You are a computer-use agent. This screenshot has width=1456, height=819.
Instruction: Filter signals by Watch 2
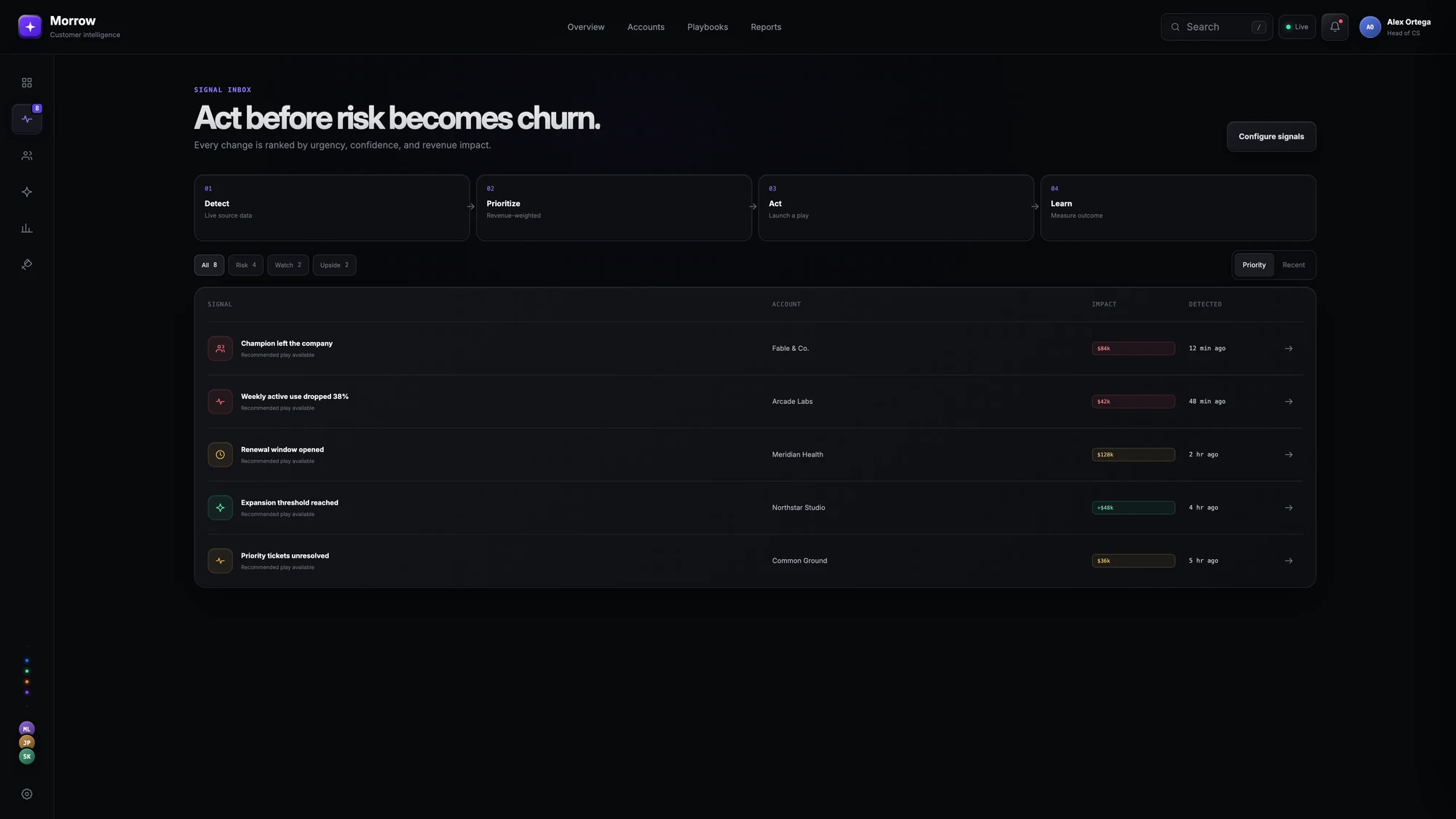click(288, 265)
